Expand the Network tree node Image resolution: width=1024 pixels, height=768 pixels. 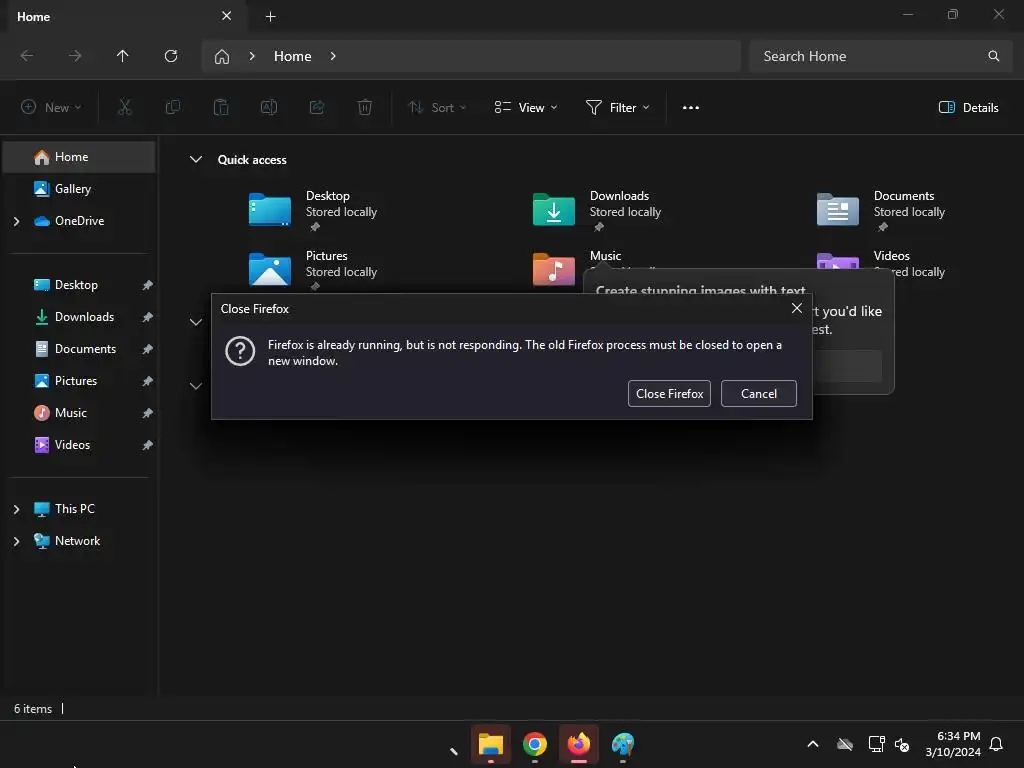(x=16, y=541)
